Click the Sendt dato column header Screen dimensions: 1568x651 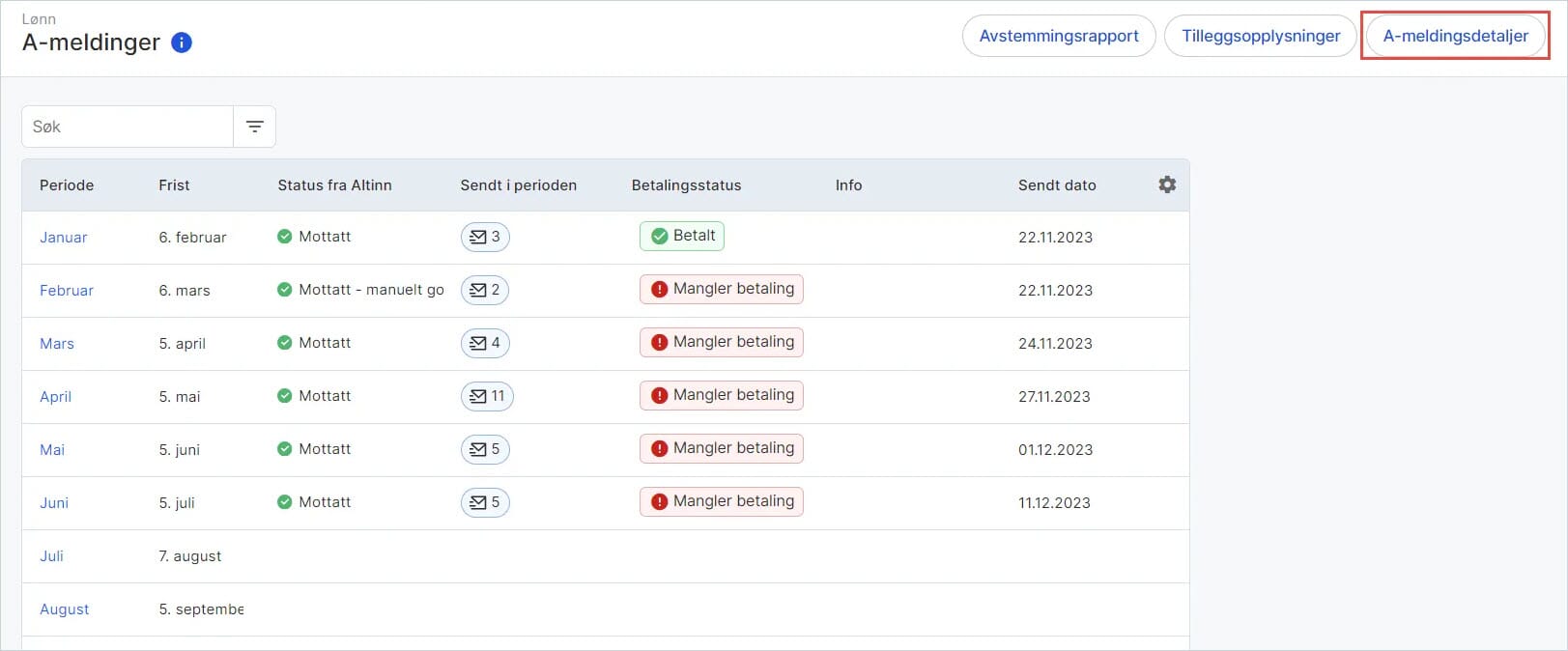1057,185
